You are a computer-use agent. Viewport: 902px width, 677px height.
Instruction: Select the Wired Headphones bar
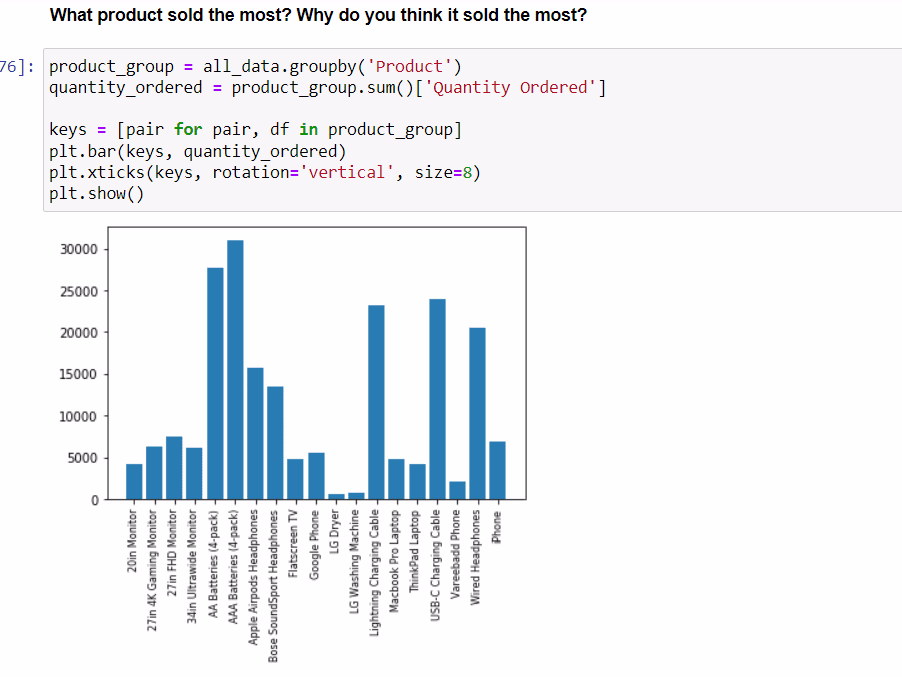click(477, 413)
